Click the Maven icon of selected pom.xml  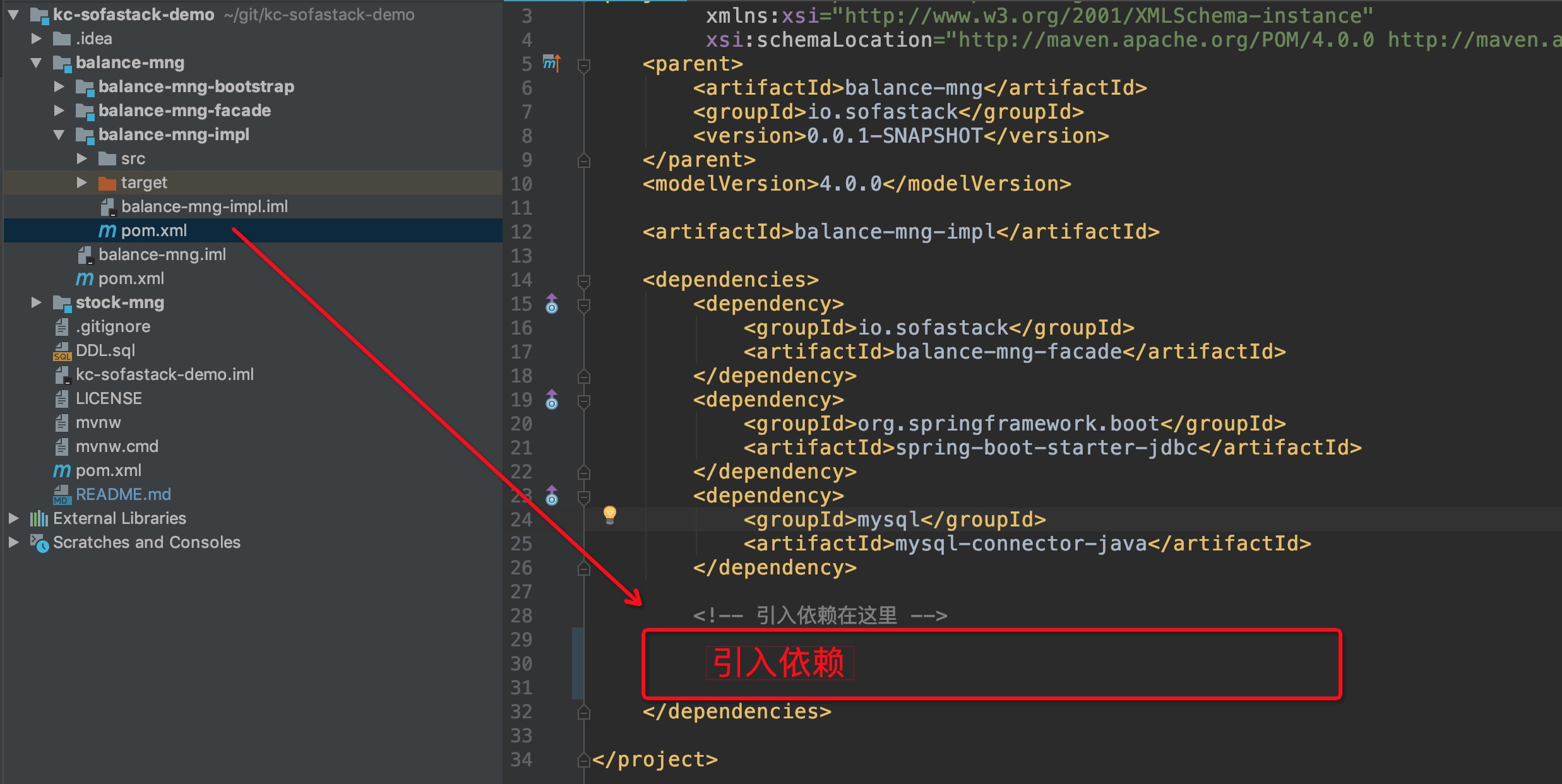tap(107, 231)
